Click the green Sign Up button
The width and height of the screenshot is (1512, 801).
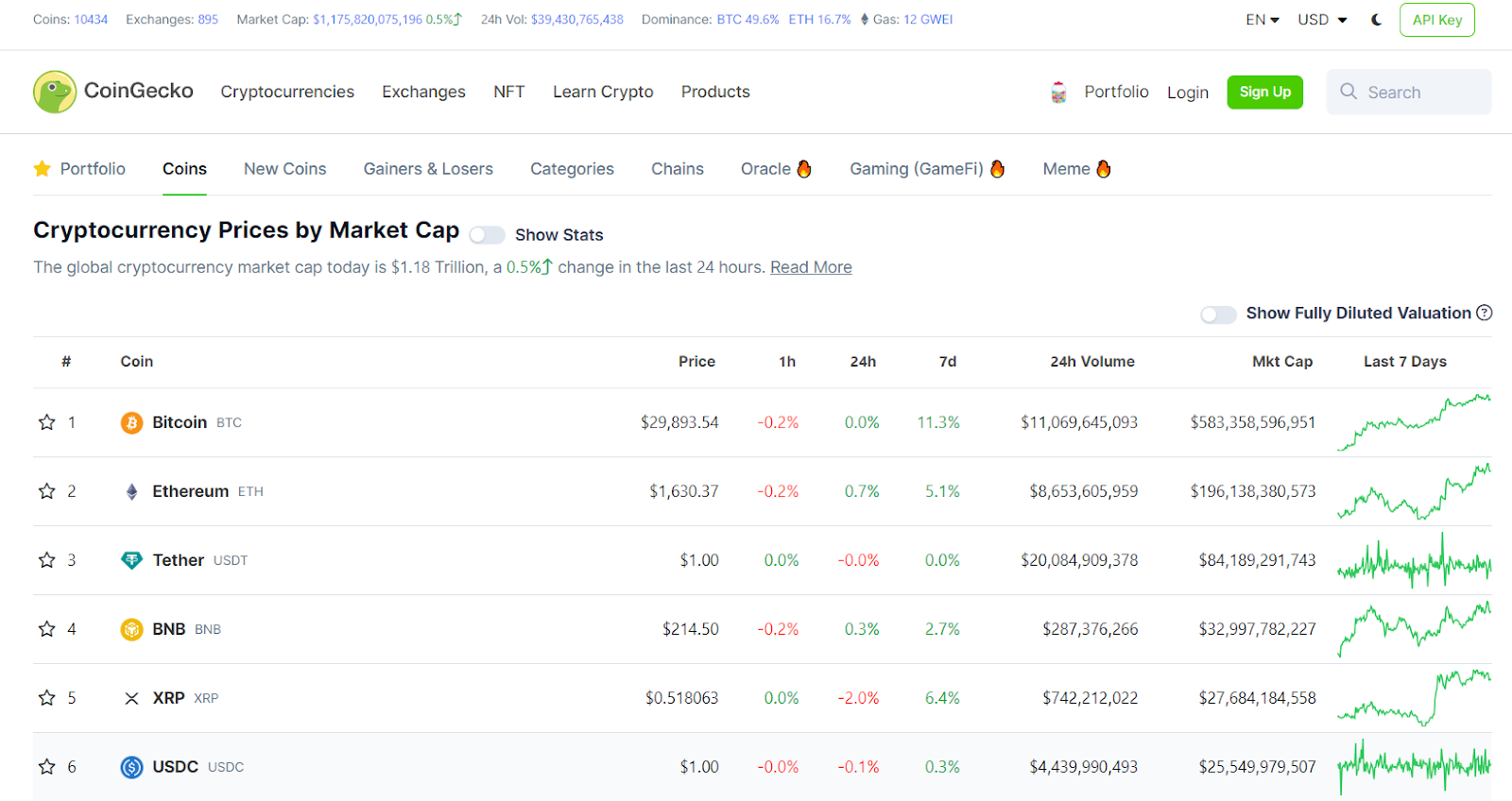(x=1264, y=92)
